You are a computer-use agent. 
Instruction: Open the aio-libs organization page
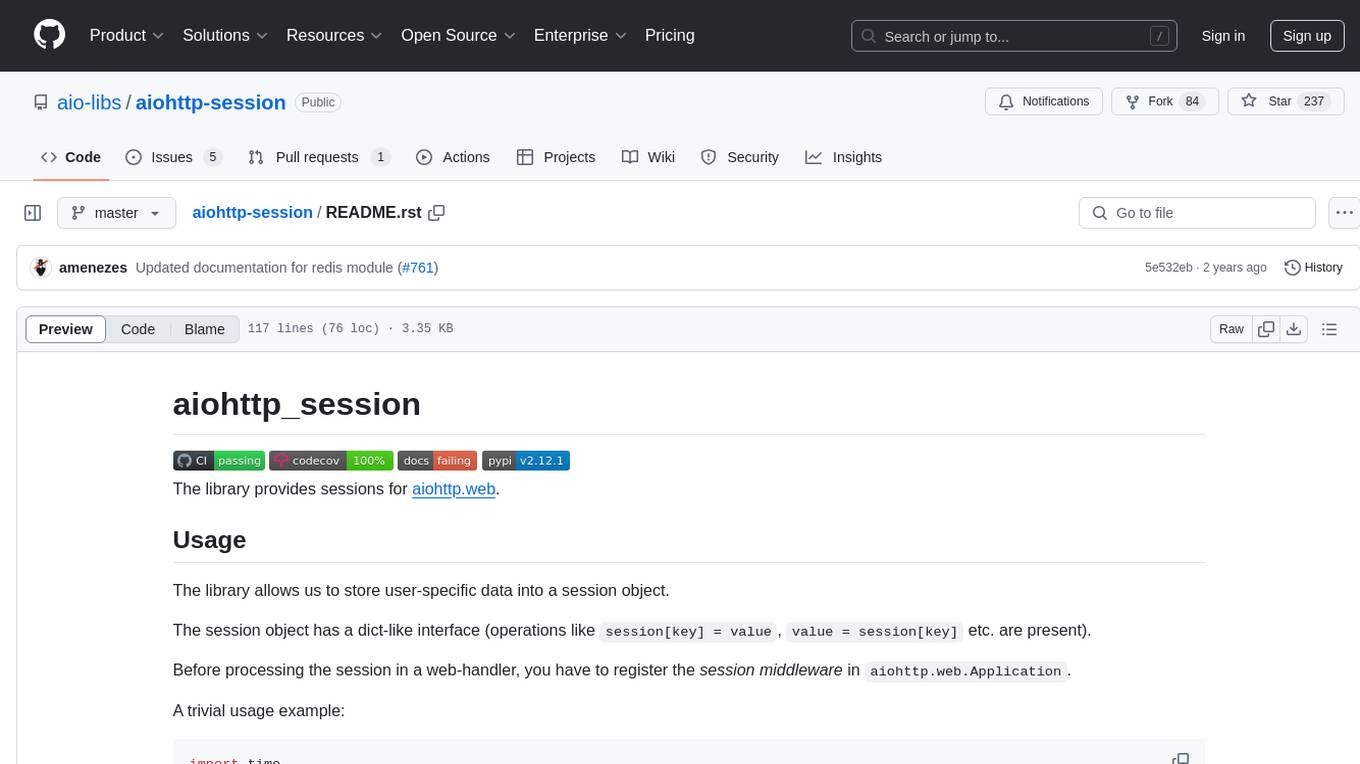pos(91,102)
